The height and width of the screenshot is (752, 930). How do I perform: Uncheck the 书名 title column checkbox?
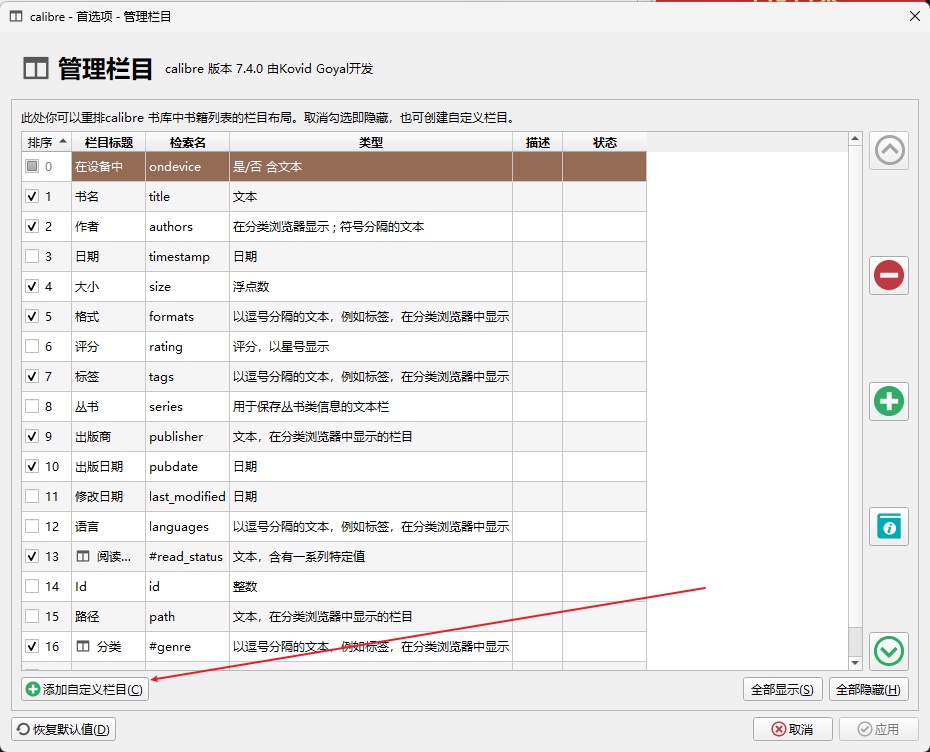(32, 197)
